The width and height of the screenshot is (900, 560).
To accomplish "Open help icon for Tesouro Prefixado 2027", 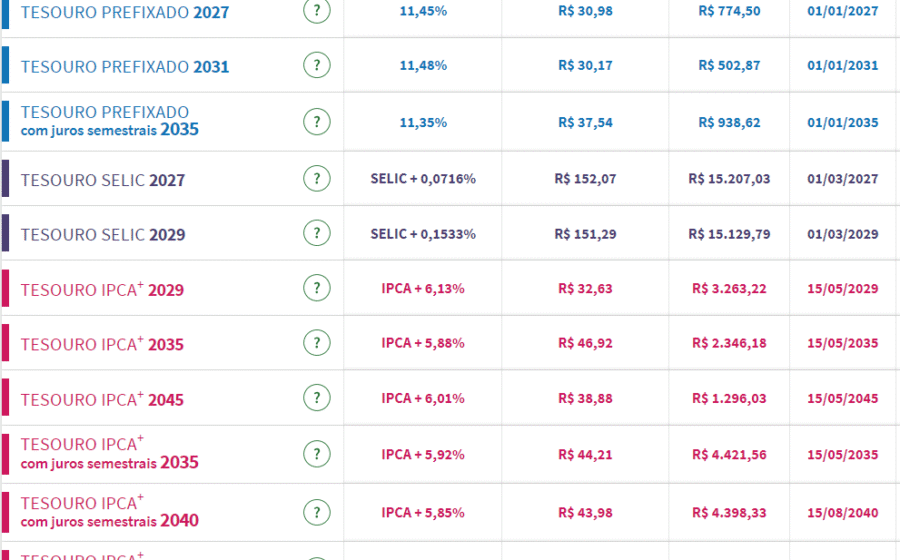I will click(x=317, y=10).
